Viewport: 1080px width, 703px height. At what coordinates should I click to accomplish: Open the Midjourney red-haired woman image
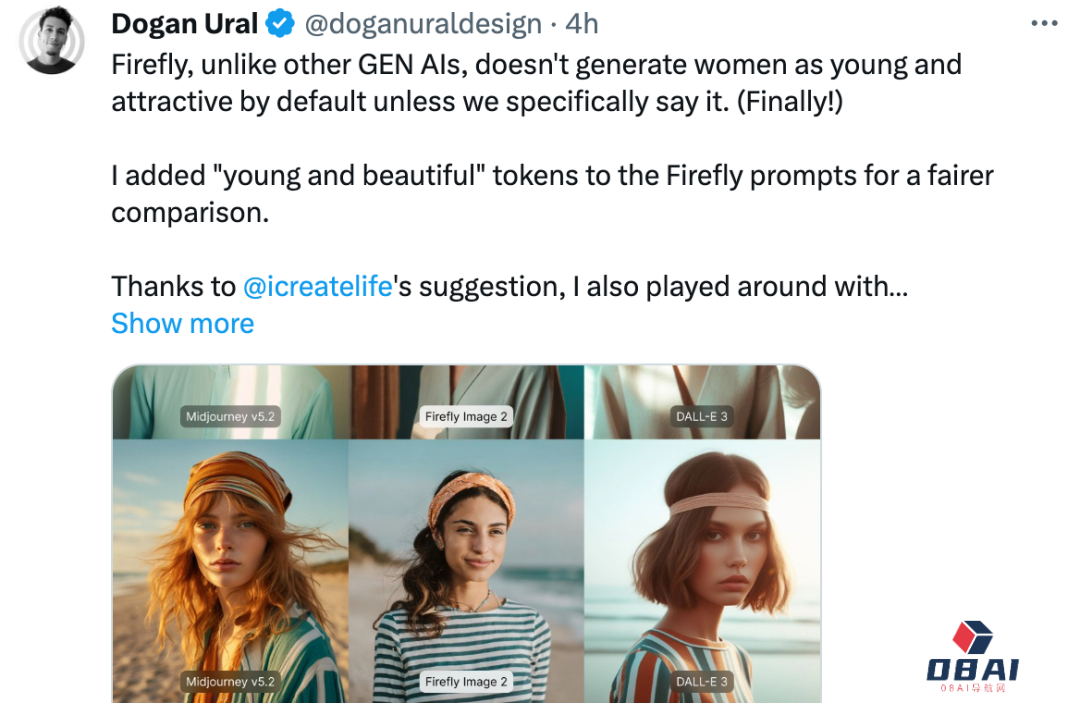[231, 571]
